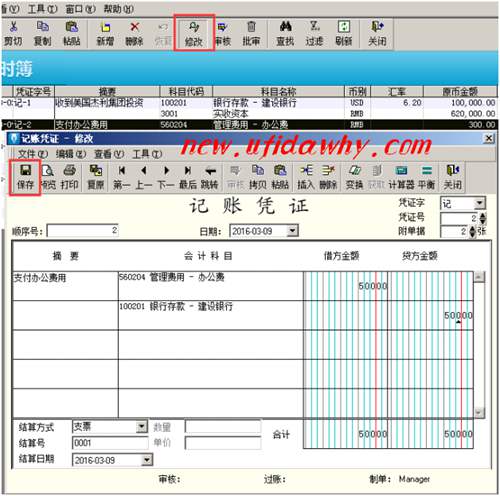
Task: Open the 窗口(W) menu
Action: click(81, 9)
